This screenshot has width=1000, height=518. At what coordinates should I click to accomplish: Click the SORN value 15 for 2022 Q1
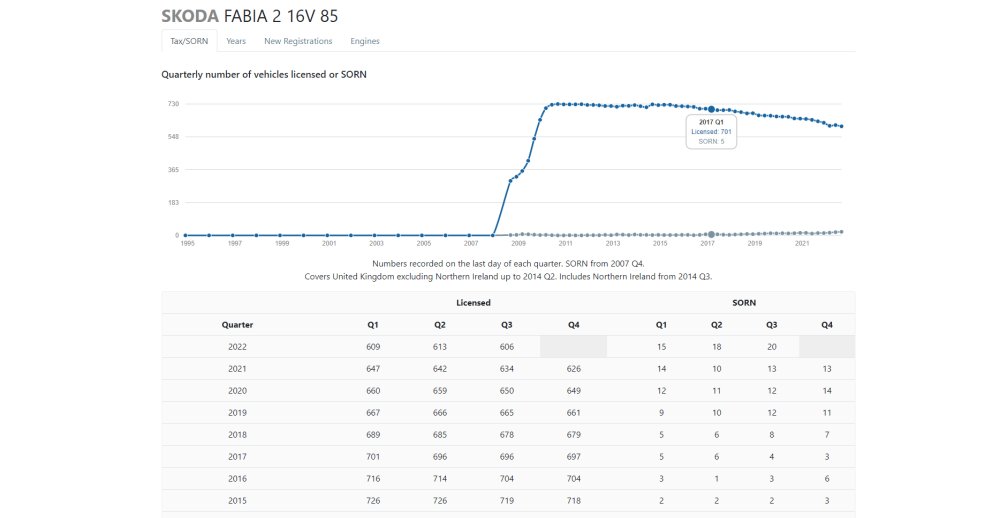tap(661, 347)
